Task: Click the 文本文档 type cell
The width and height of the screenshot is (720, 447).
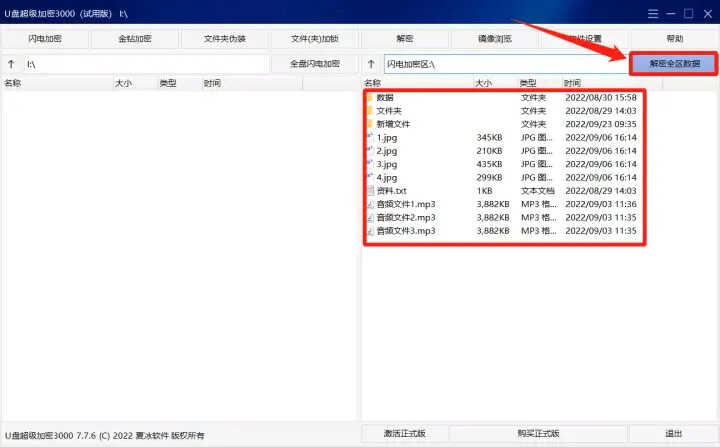Action: coord(538,191)
